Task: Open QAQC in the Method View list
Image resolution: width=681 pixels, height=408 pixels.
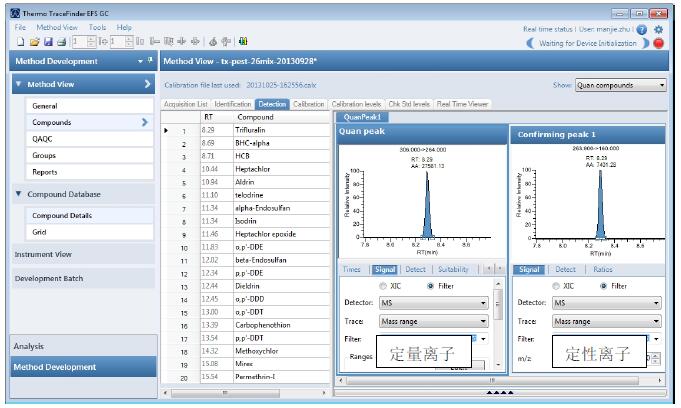Action: (43, 139)
